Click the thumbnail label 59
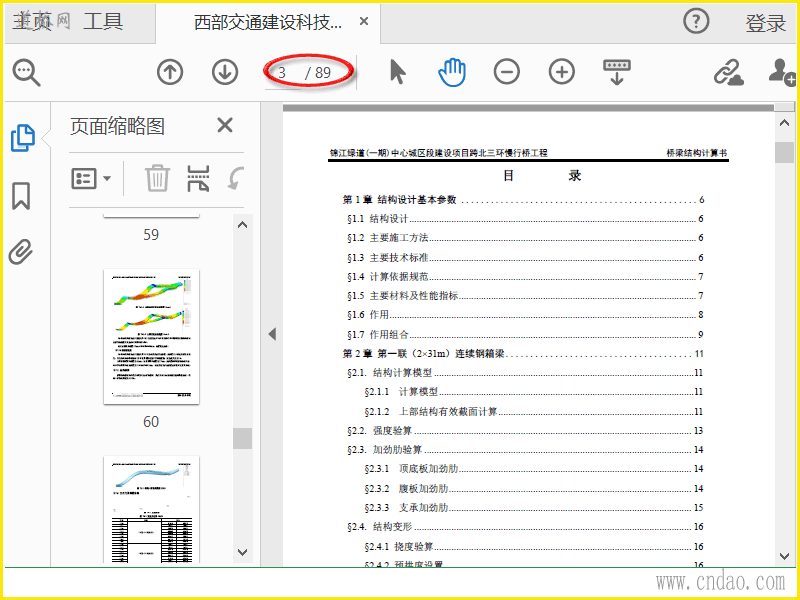Image resolution: width=800 pixels, height=600 pixels. pos(151,234)
